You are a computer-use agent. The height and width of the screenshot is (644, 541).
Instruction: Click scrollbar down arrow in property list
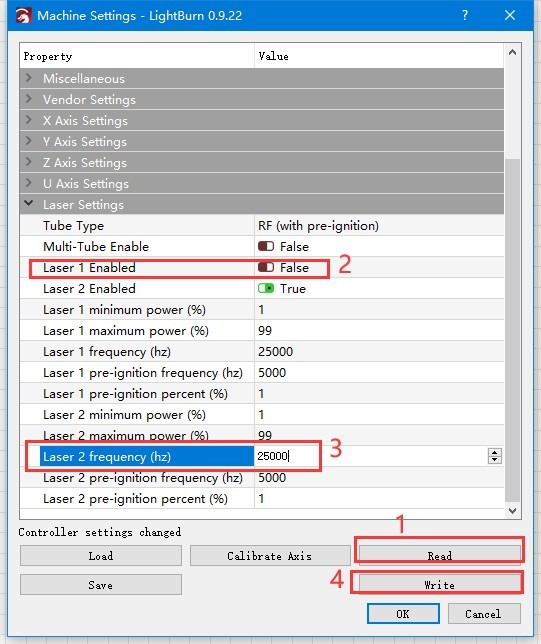(512, 511)
